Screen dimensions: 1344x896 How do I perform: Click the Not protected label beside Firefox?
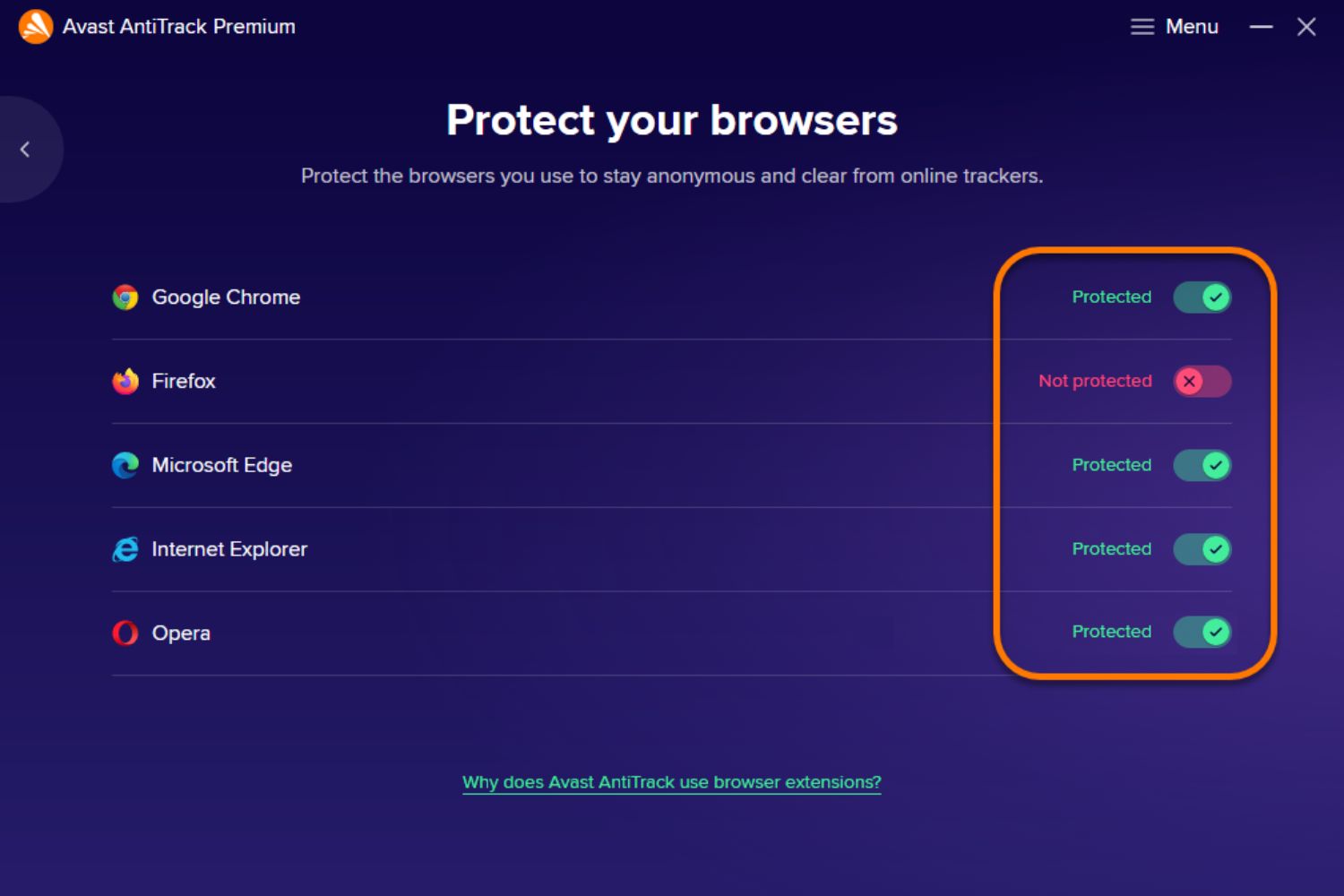1094,381
